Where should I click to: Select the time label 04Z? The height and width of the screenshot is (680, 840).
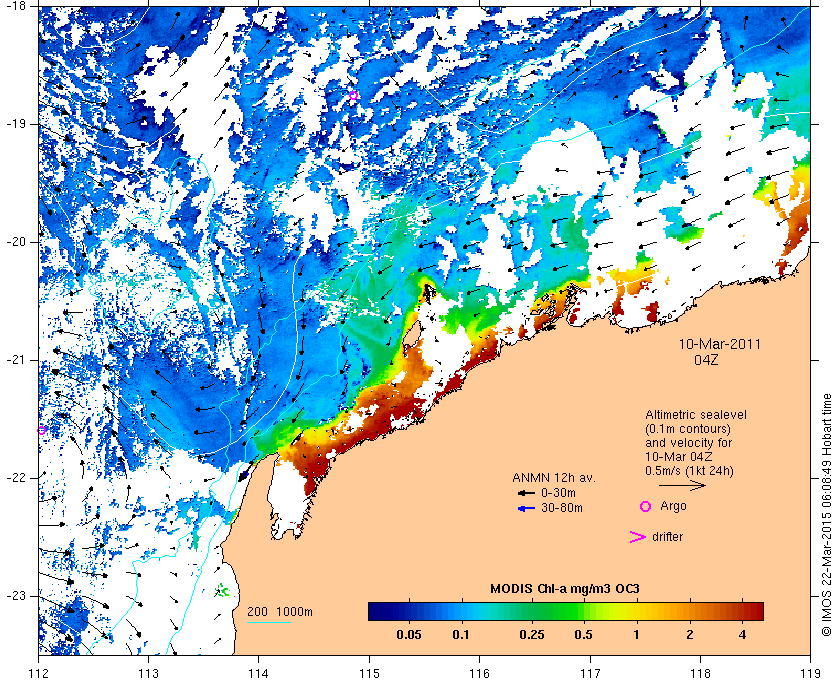(706, 360)
